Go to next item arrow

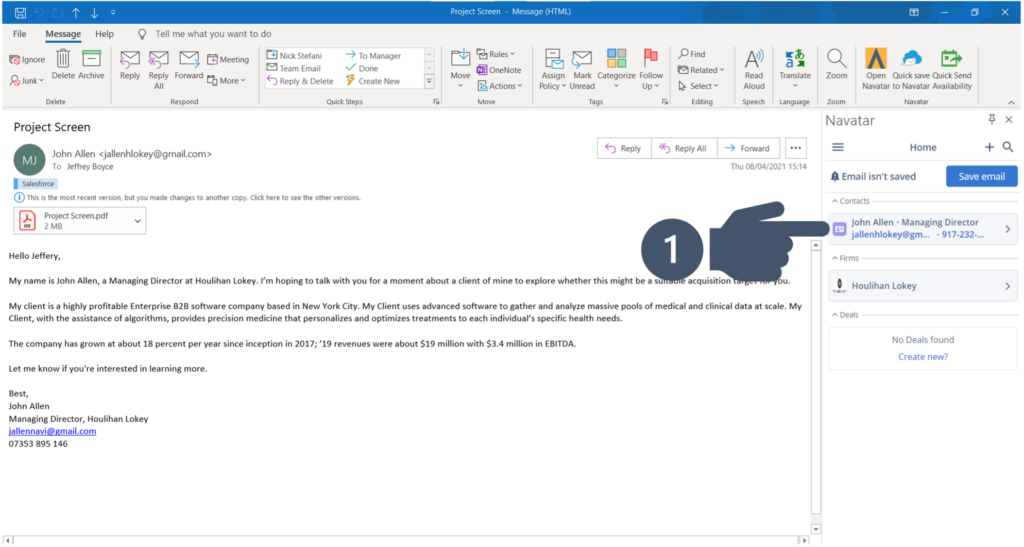click(x=95, y=12)
